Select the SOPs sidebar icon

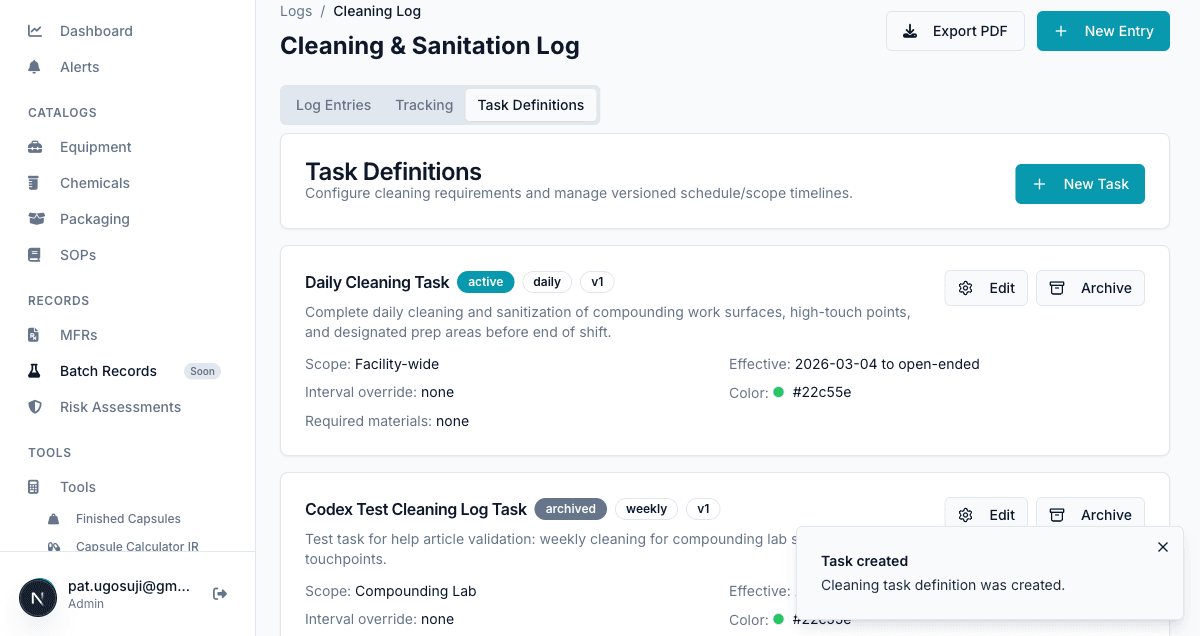[34, 255]
